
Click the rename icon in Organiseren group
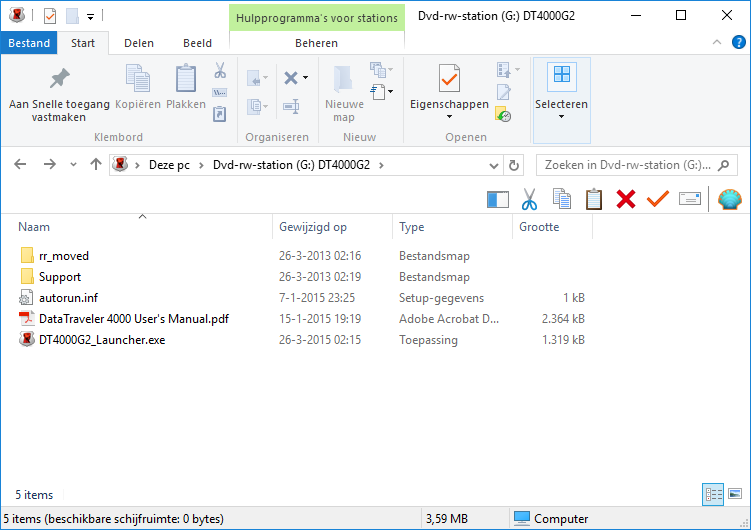click(291, 106)
